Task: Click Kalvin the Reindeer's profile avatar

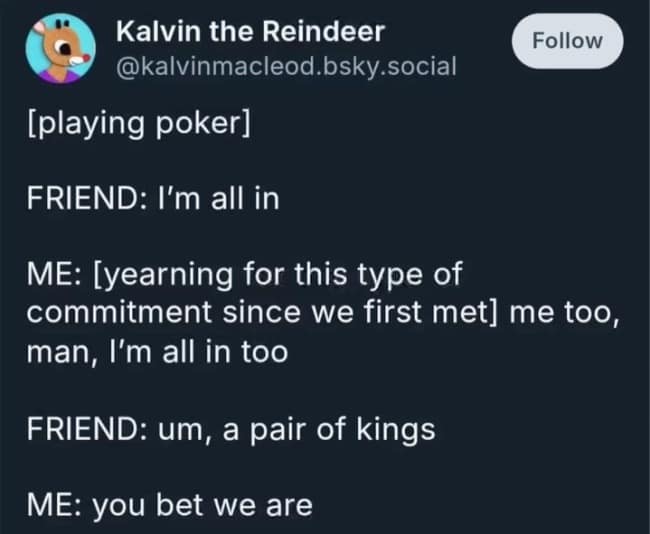Action: click(x=59, y=52)
